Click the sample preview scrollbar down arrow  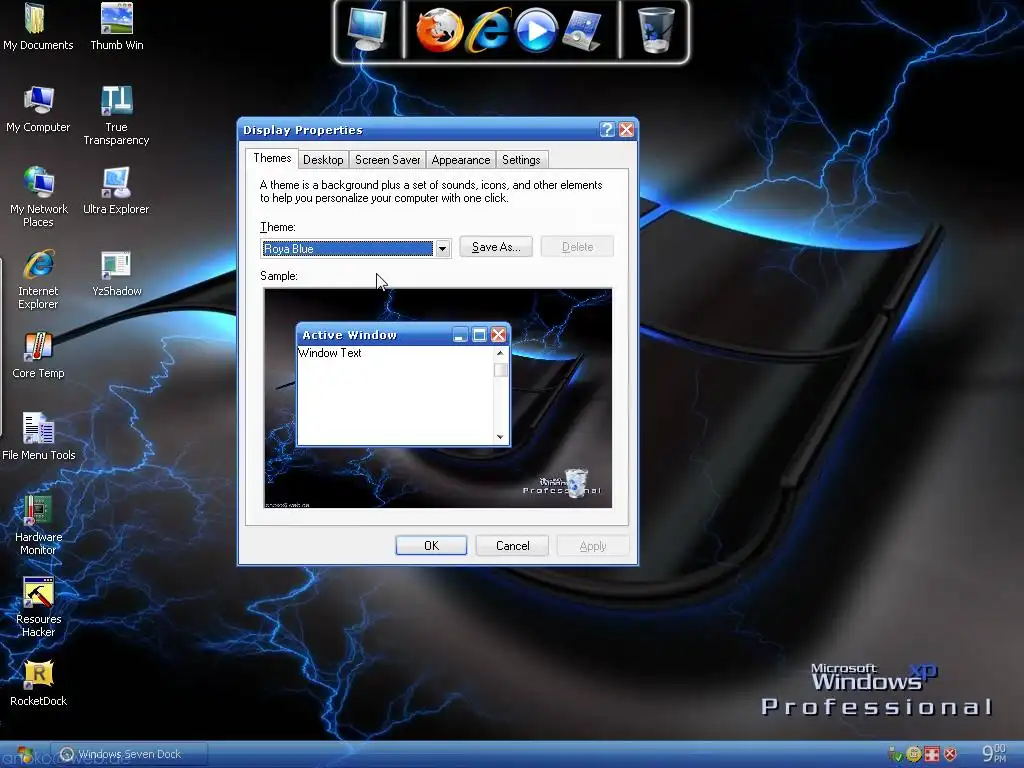[500, 436]
